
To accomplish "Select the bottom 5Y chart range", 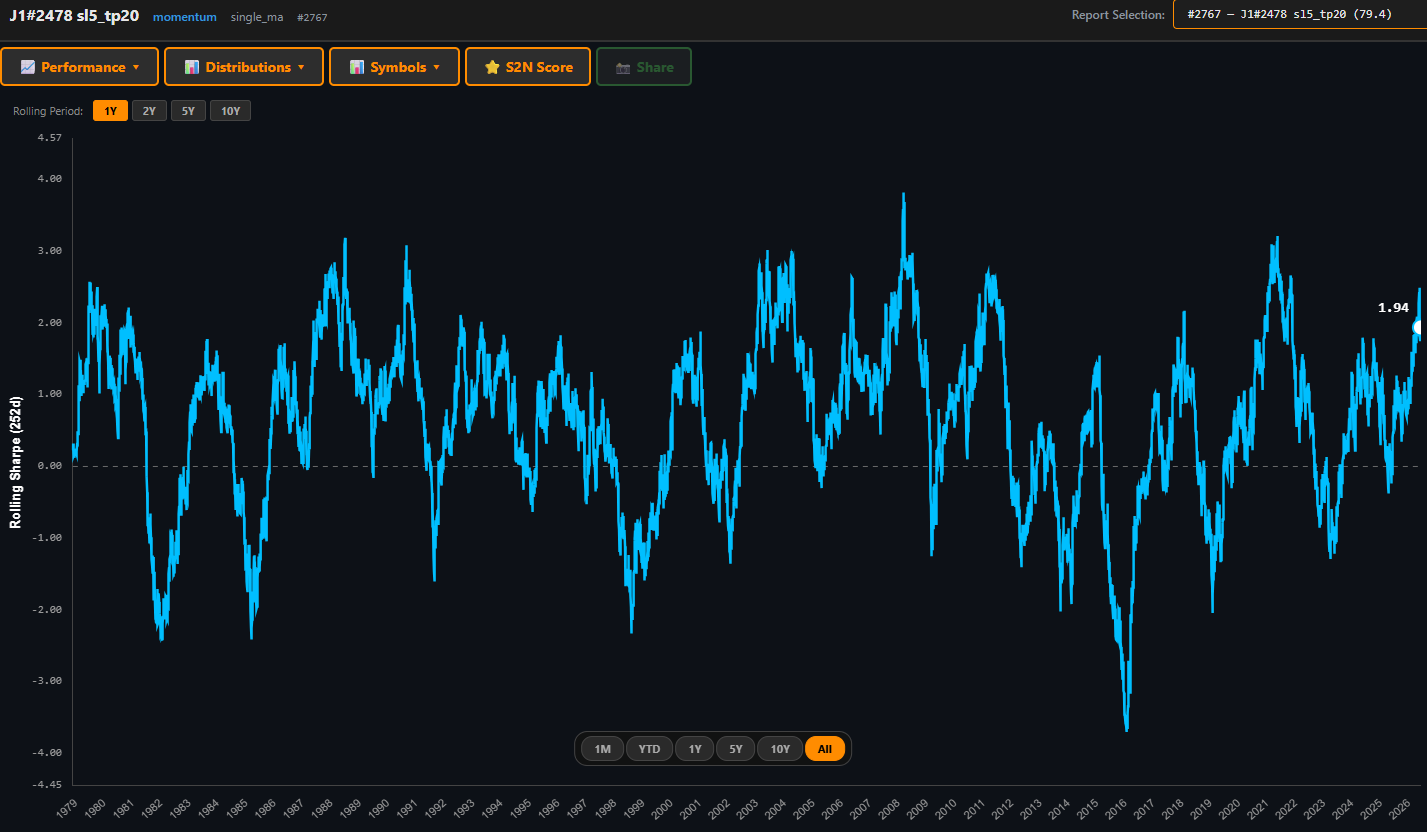I will (x=736, y=749).
